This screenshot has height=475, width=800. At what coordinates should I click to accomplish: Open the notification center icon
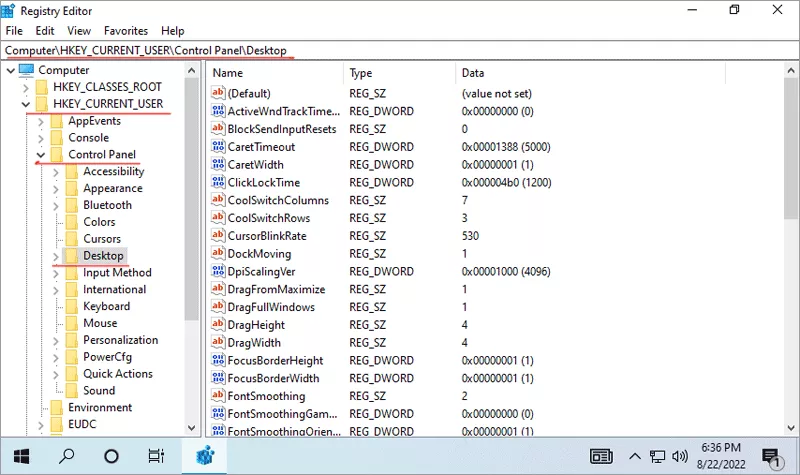[x=775, y=457]
